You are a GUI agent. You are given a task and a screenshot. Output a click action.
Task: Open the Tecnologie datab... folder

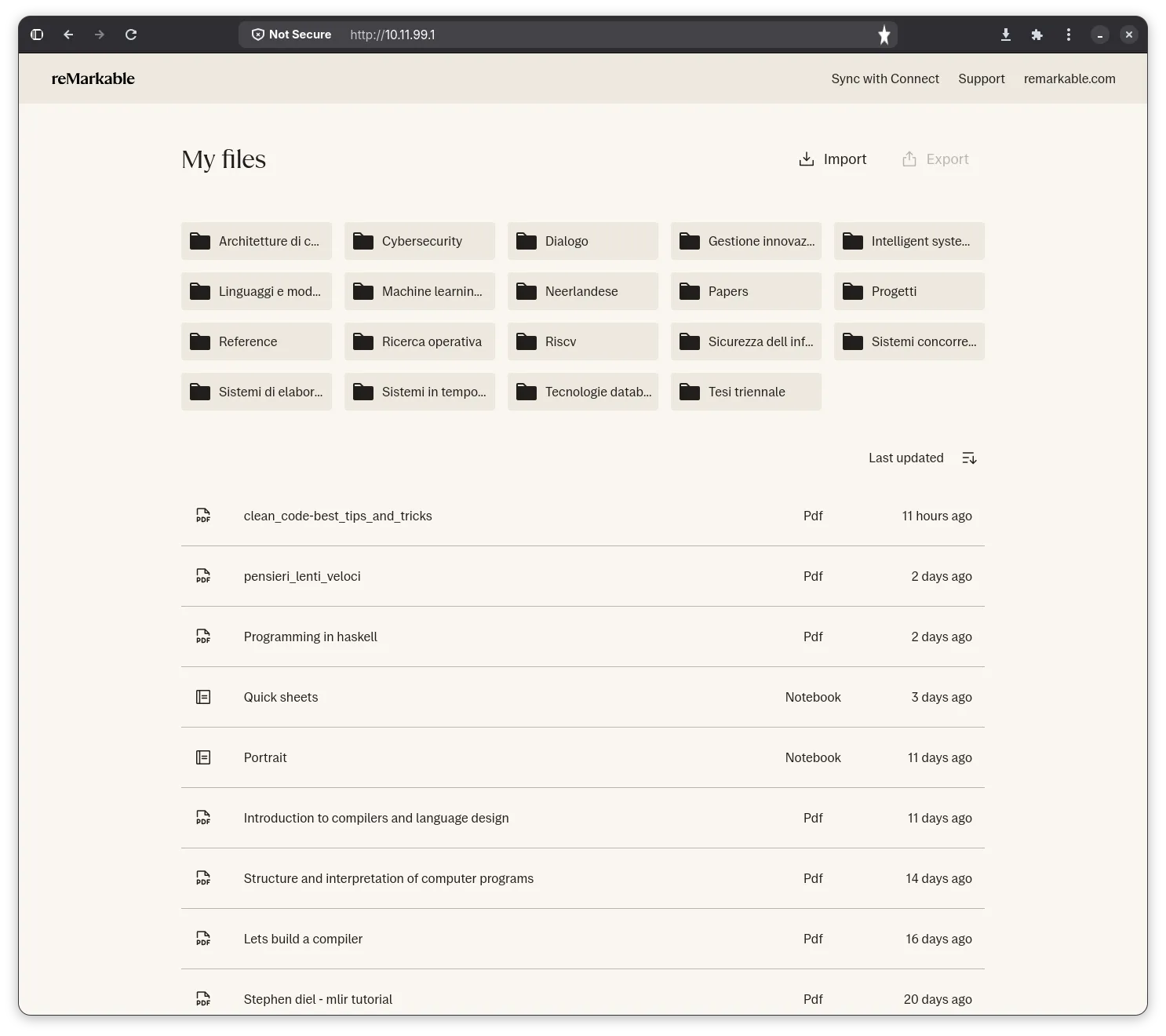click(x=583, y=392)
